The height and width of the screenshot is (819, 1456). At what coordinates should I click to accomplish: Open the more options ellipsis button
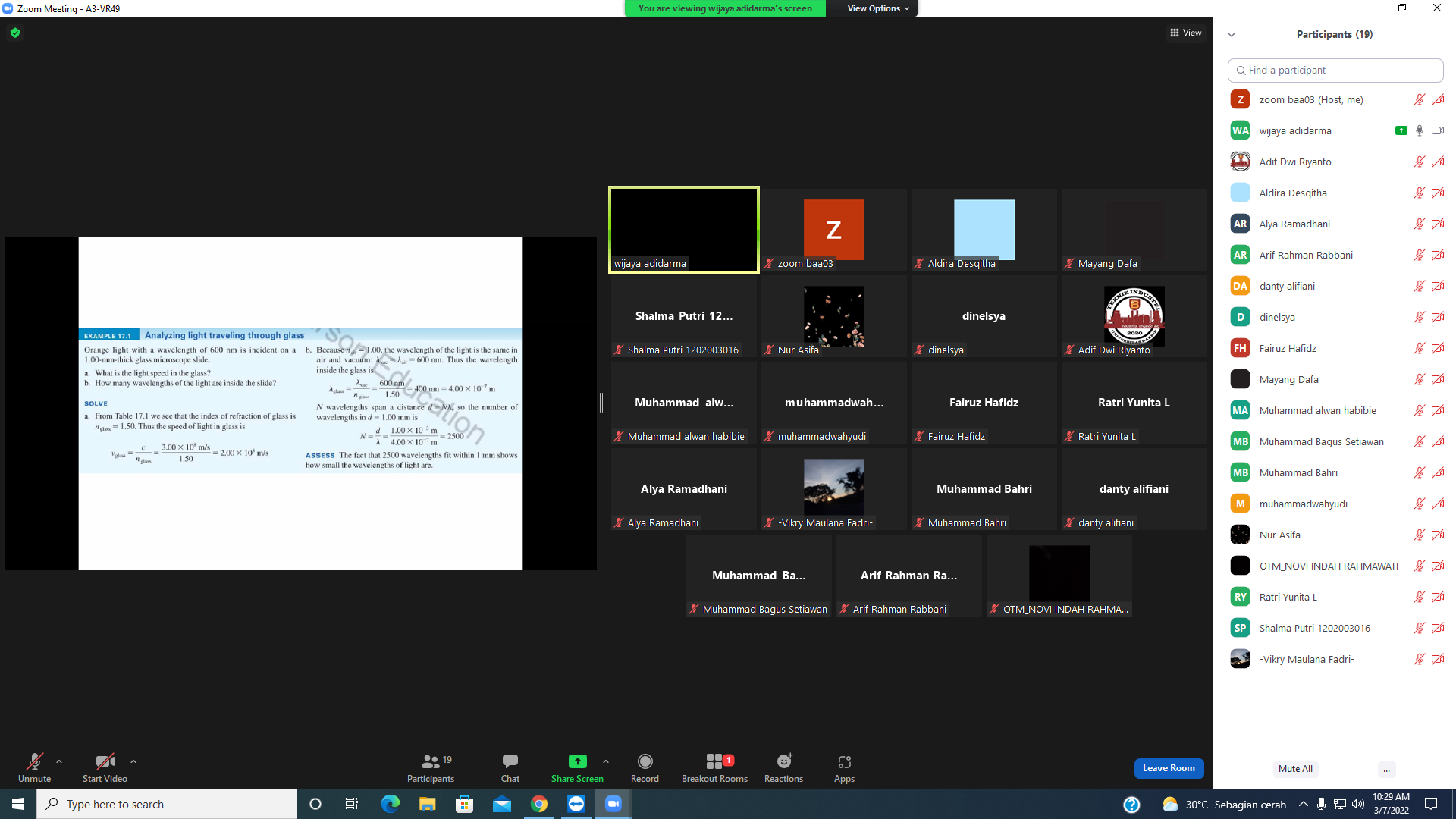click(1386, 769)
